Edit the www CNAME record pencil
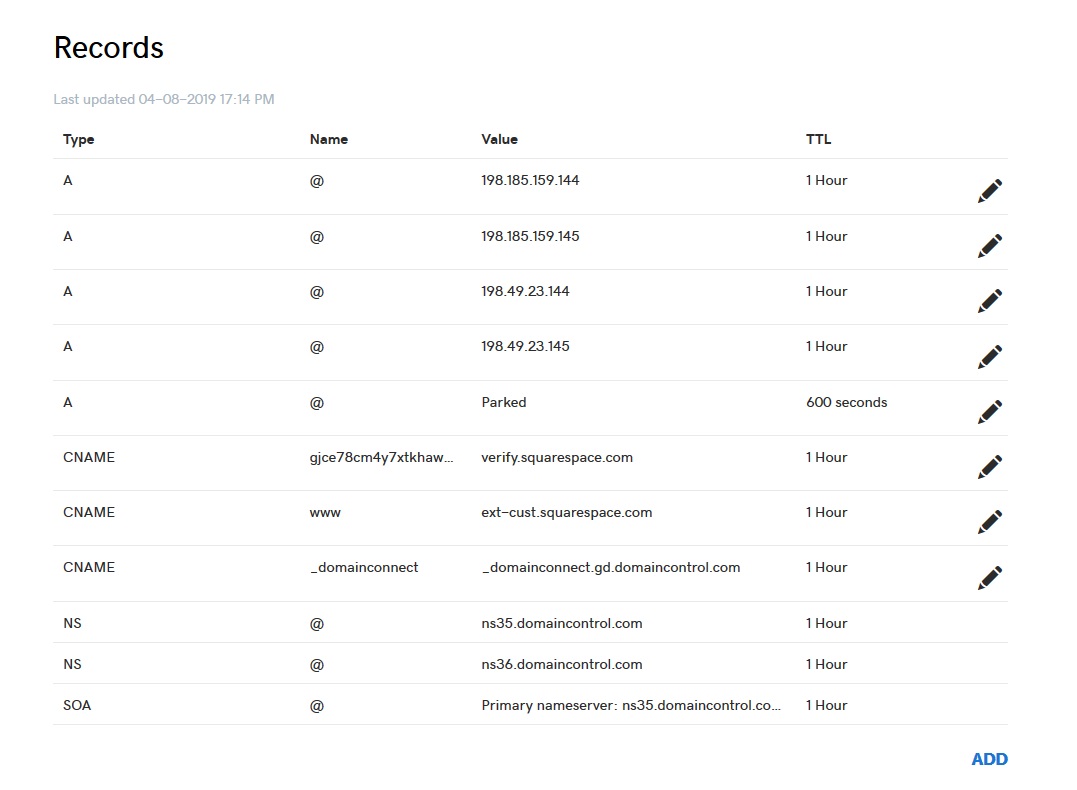The image size is (1077, 790). coord(990,522)
